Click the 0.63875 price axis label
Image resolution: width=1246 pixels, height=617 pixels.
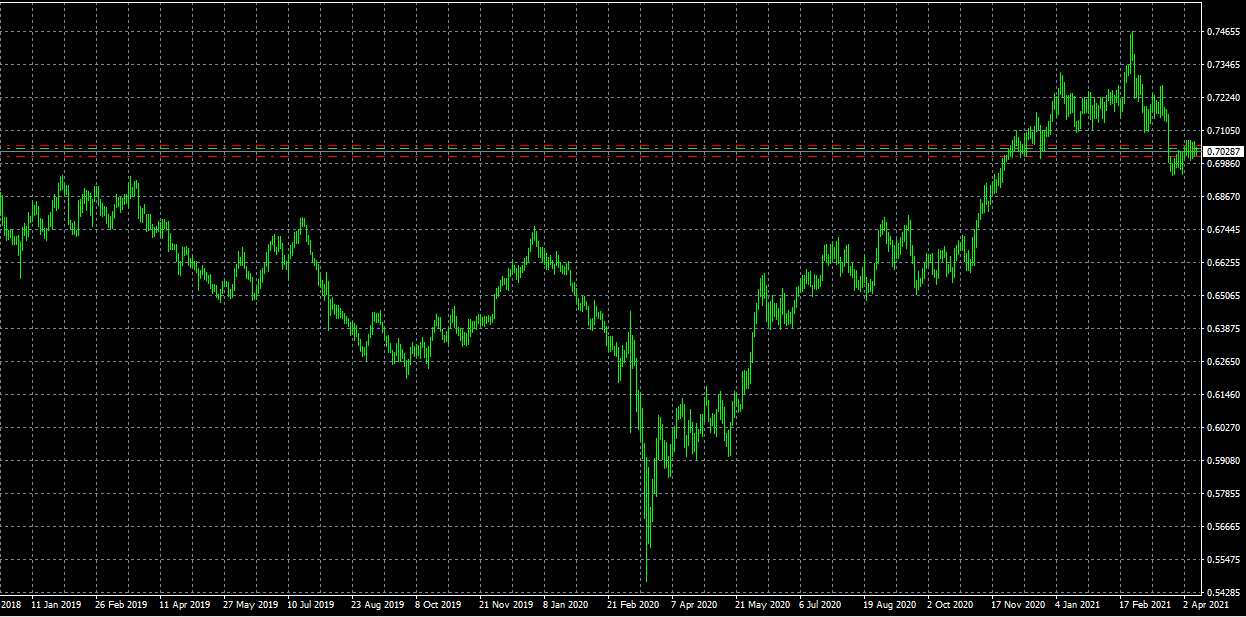point(1223,329)
